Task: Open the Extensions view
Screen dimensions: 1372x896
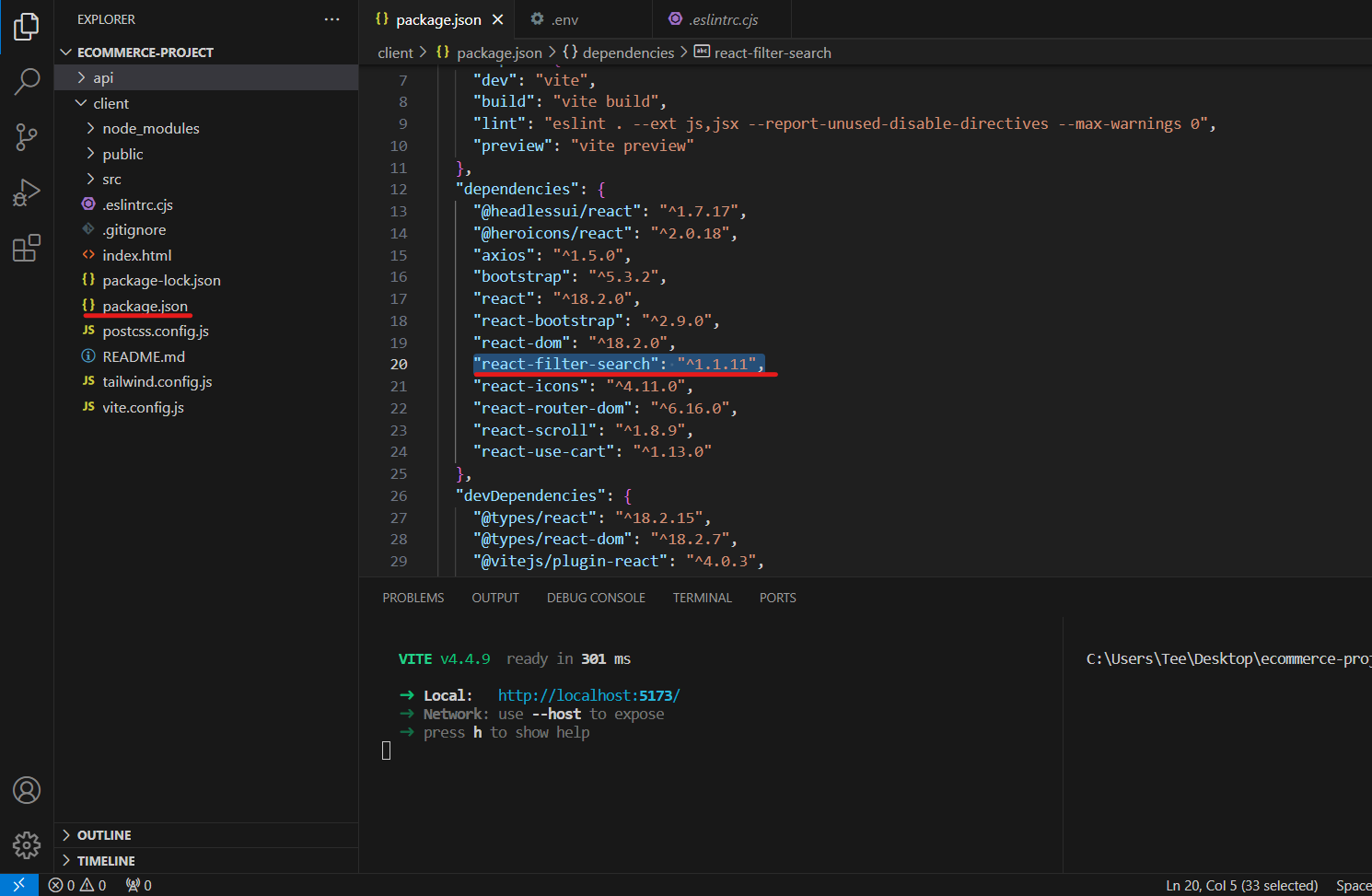Action: (26, 248)
